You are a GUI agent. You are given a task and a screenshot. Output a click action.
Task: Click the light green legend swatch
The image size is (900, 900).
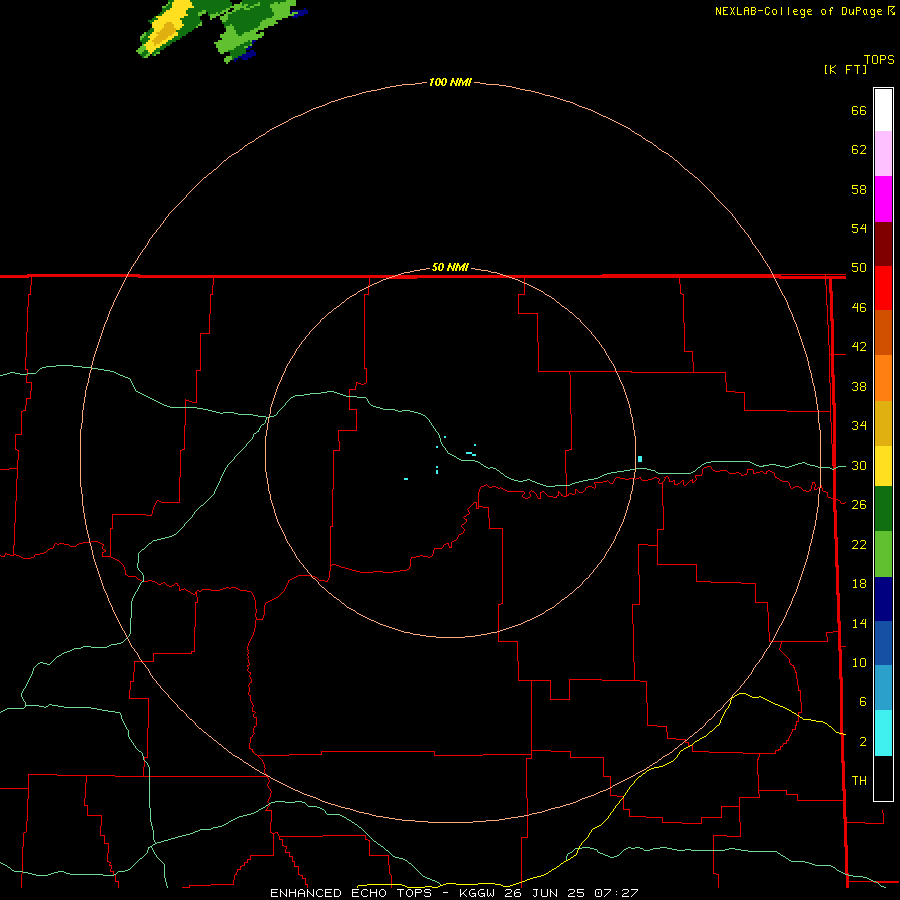(883, 554)
